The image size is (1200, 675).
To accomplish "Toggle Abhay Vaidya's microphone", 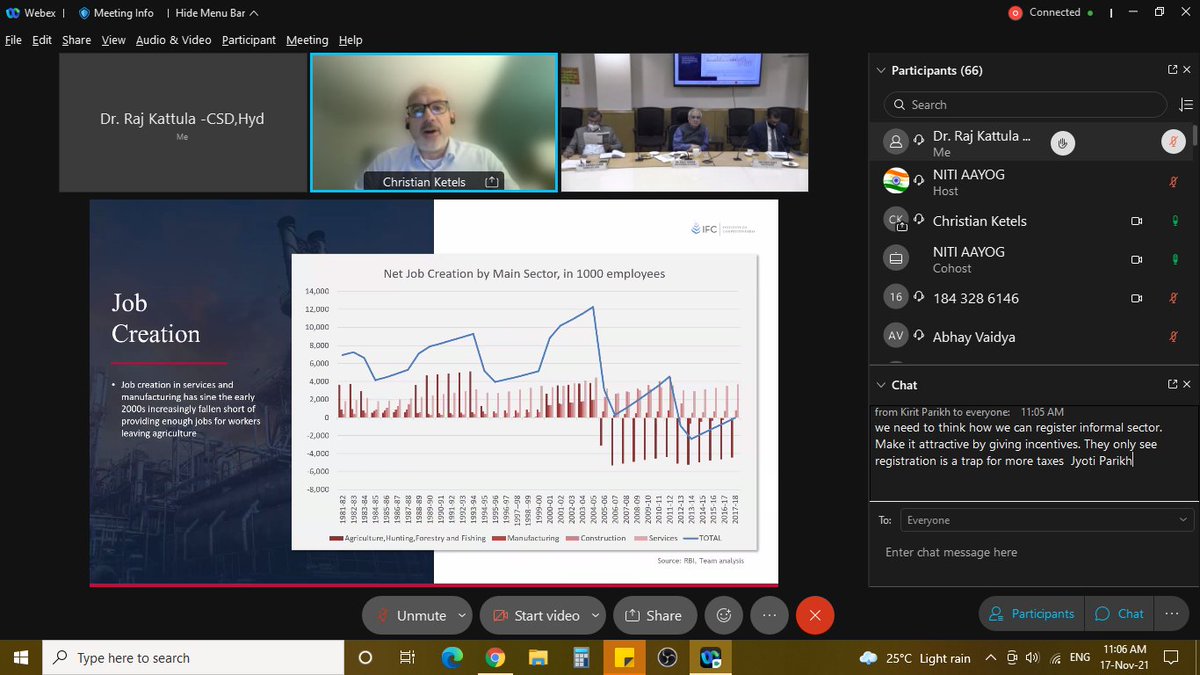I will point(1174,337).
